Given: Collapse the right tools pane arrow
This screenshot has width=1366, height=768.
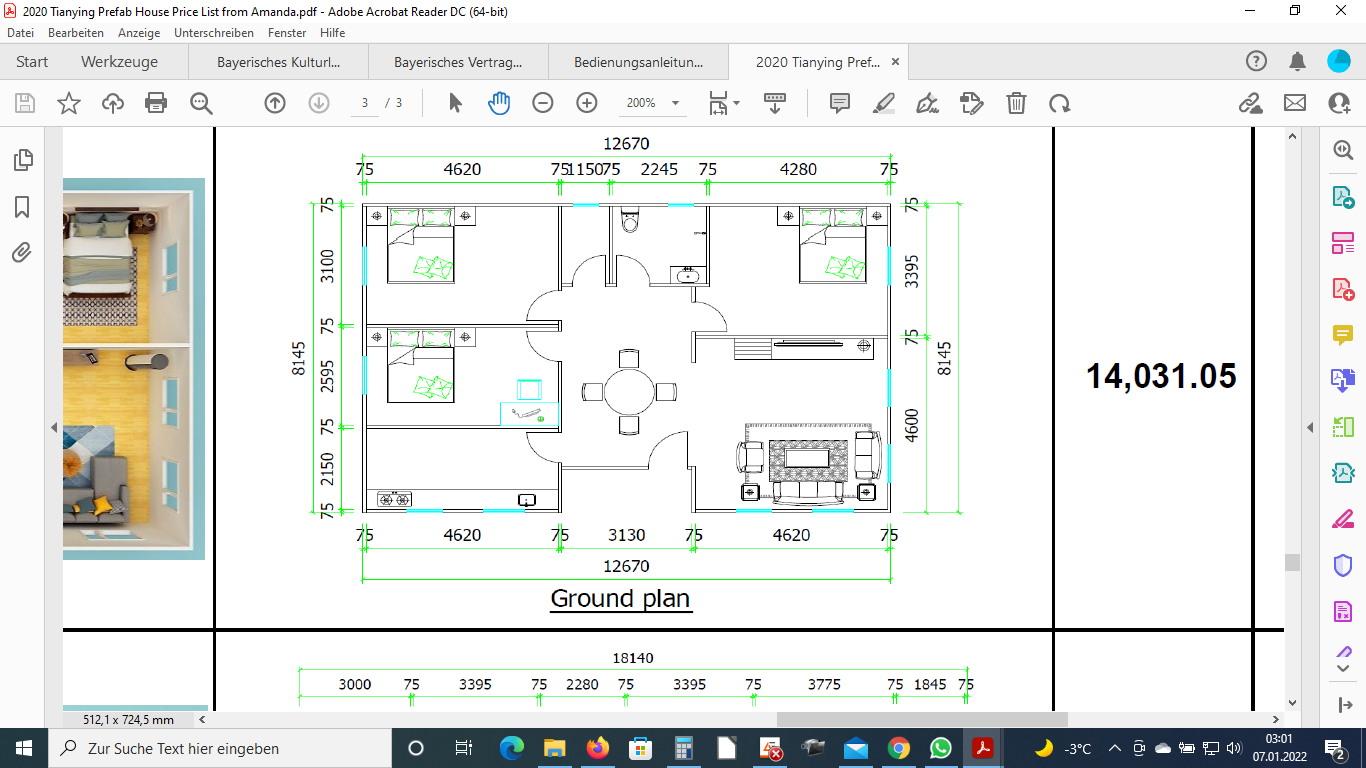Looking at the screenshot, I should coord(1310,428).
